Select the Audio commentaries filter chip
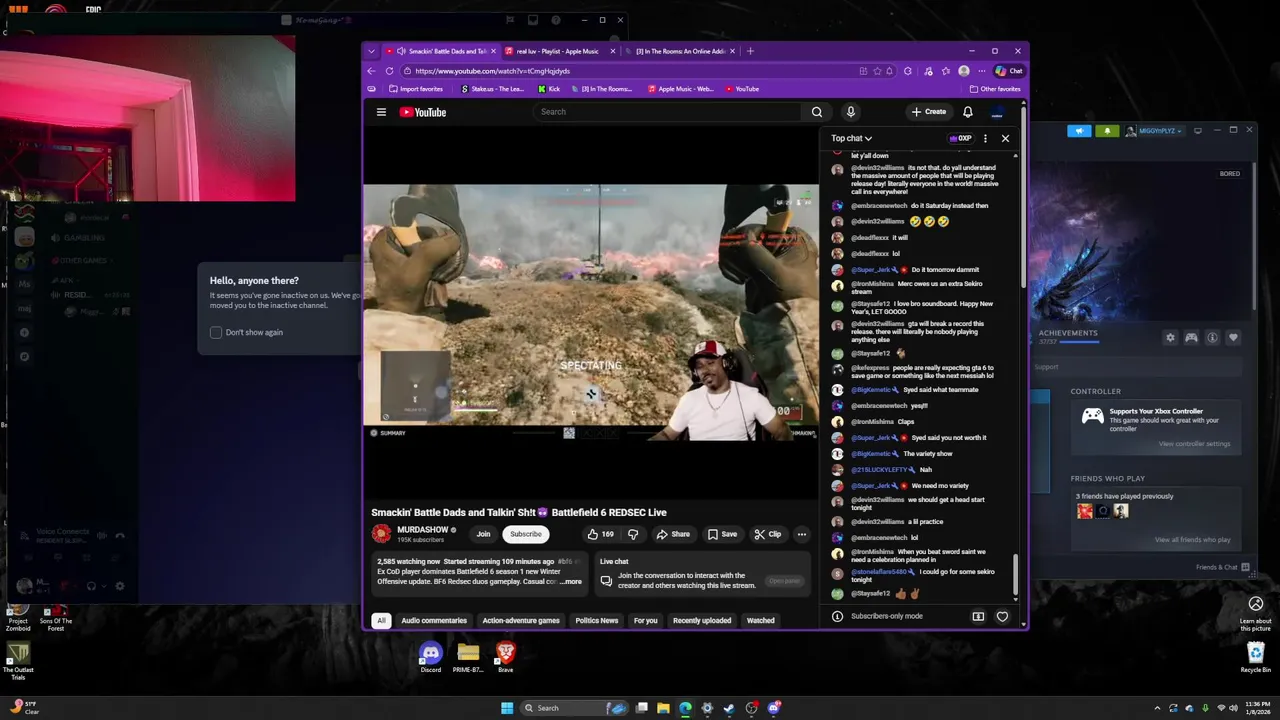The width and height of the screenshot is (1280, 720). point(434,621)
